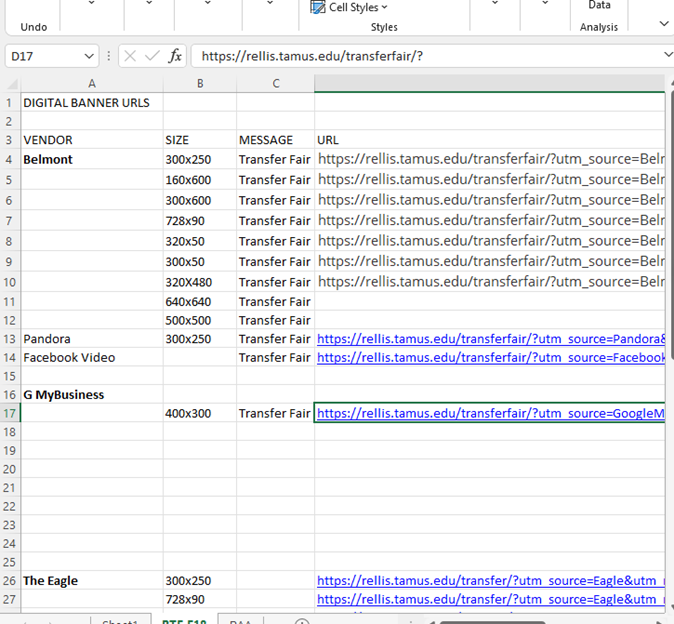Select the Pandora vendor cell
Viewport: 674px width, 624px height.
tap(92, 339)
